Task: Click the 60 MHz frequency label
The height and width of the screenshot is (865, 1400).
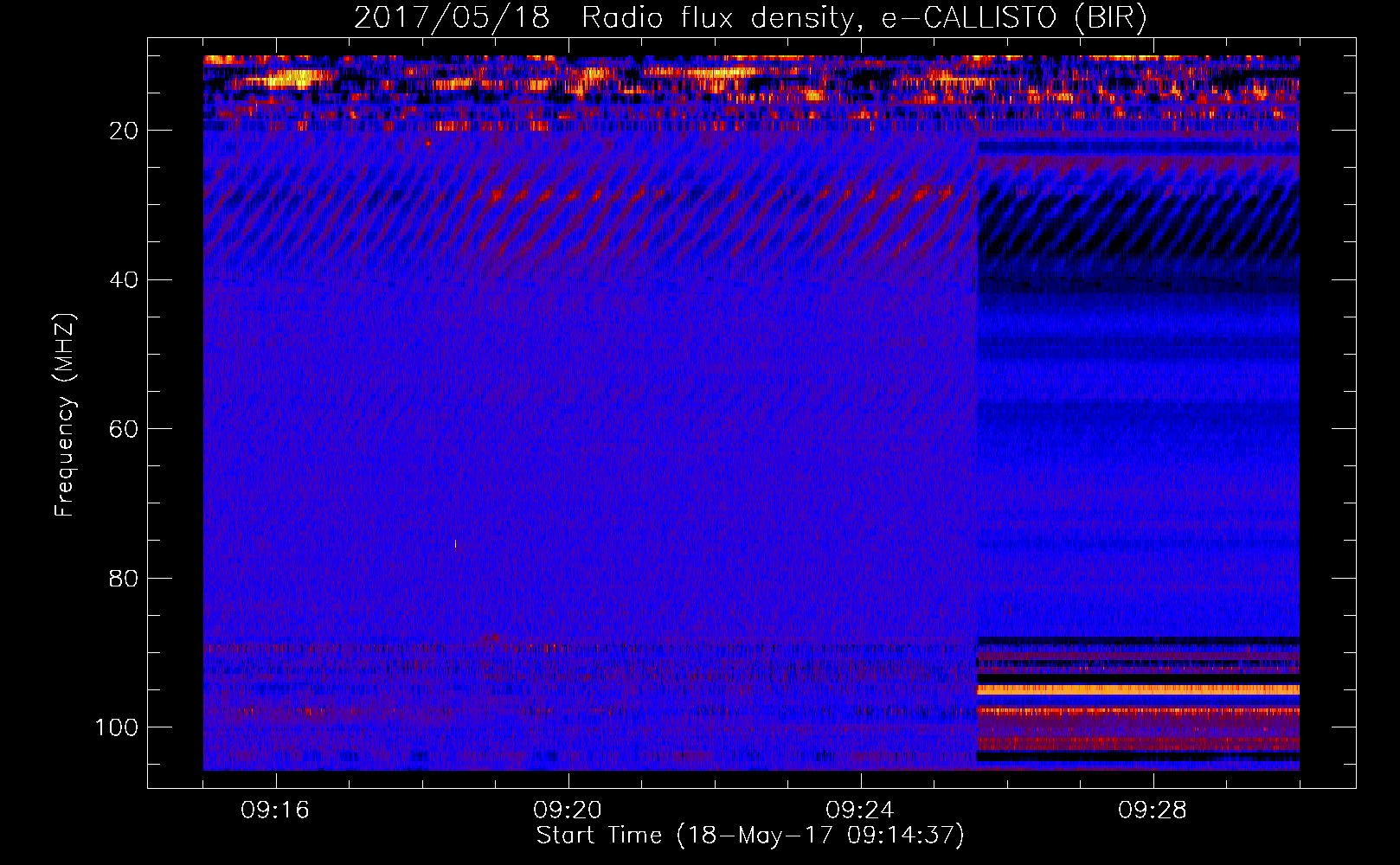Action: (124, 429)
